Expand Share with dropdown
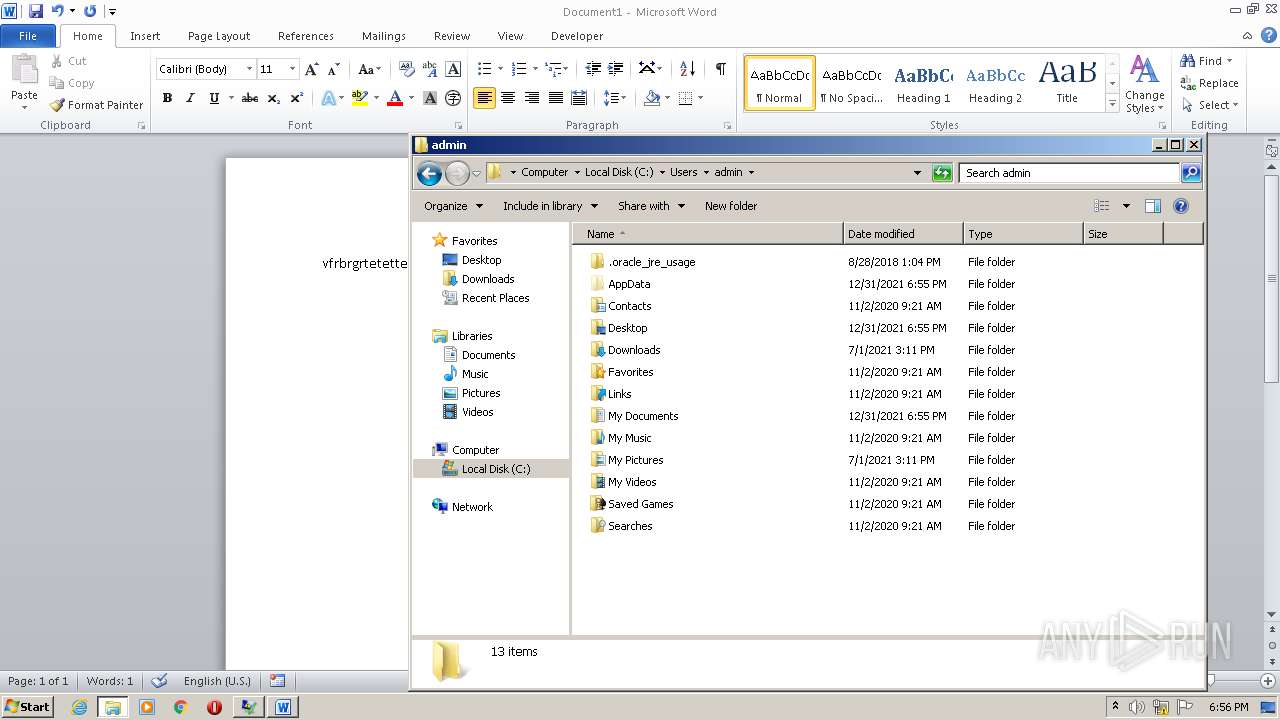This screenshot has height=720, width=1280. [651, 206]
